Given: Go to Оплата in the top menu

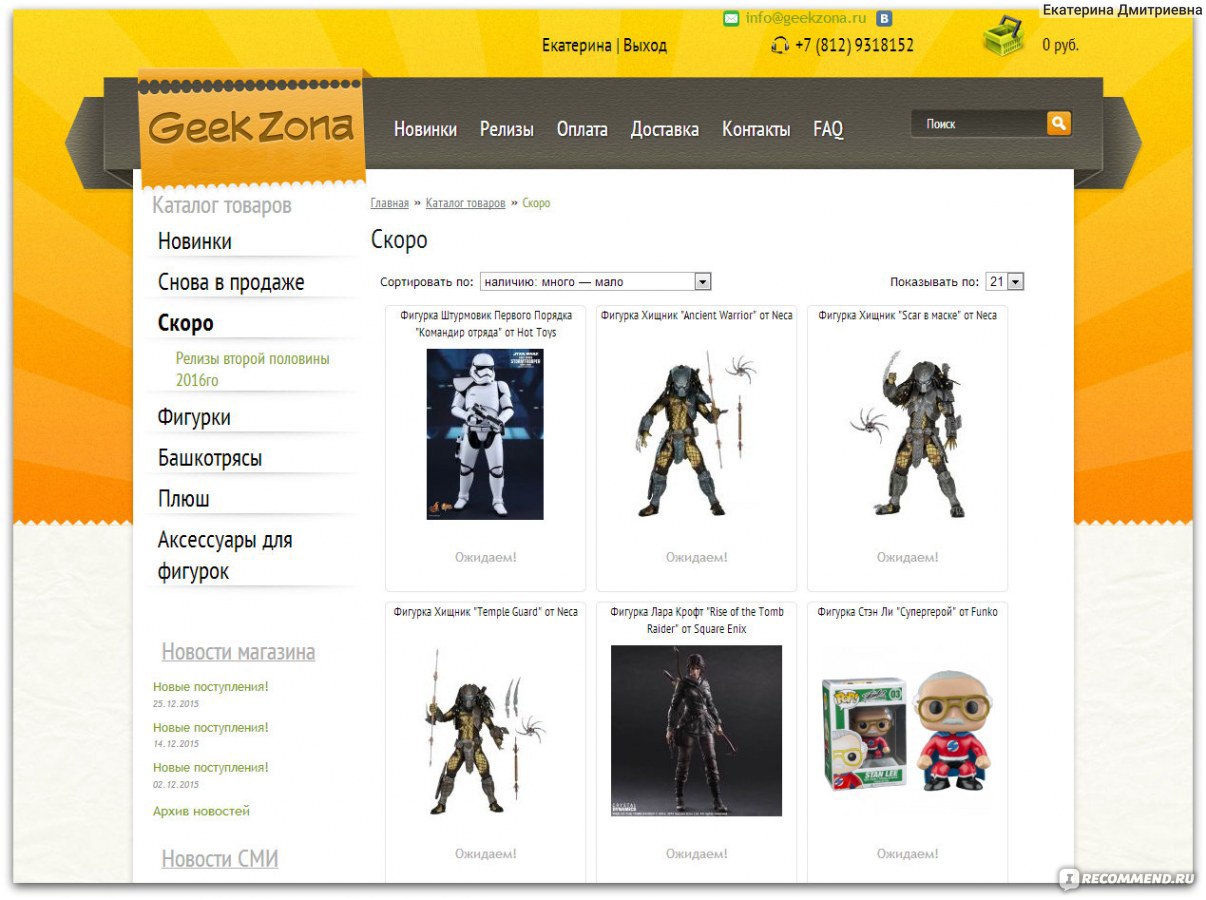Looking at the screenshot, I should (582, 129).
